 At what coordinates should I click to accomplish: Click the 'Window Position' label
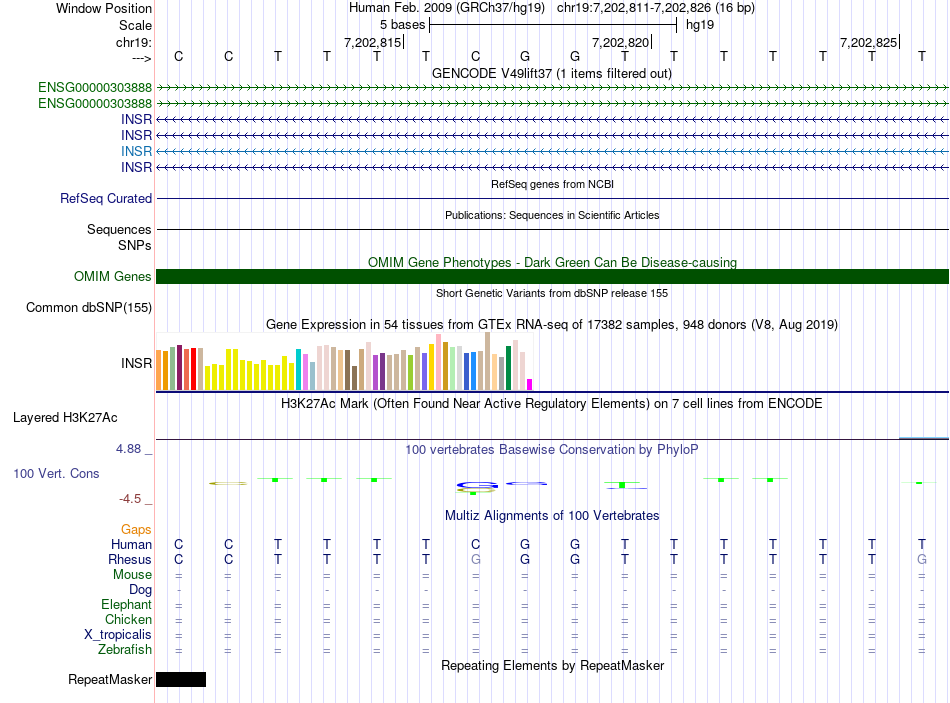[x=104, y=8]
